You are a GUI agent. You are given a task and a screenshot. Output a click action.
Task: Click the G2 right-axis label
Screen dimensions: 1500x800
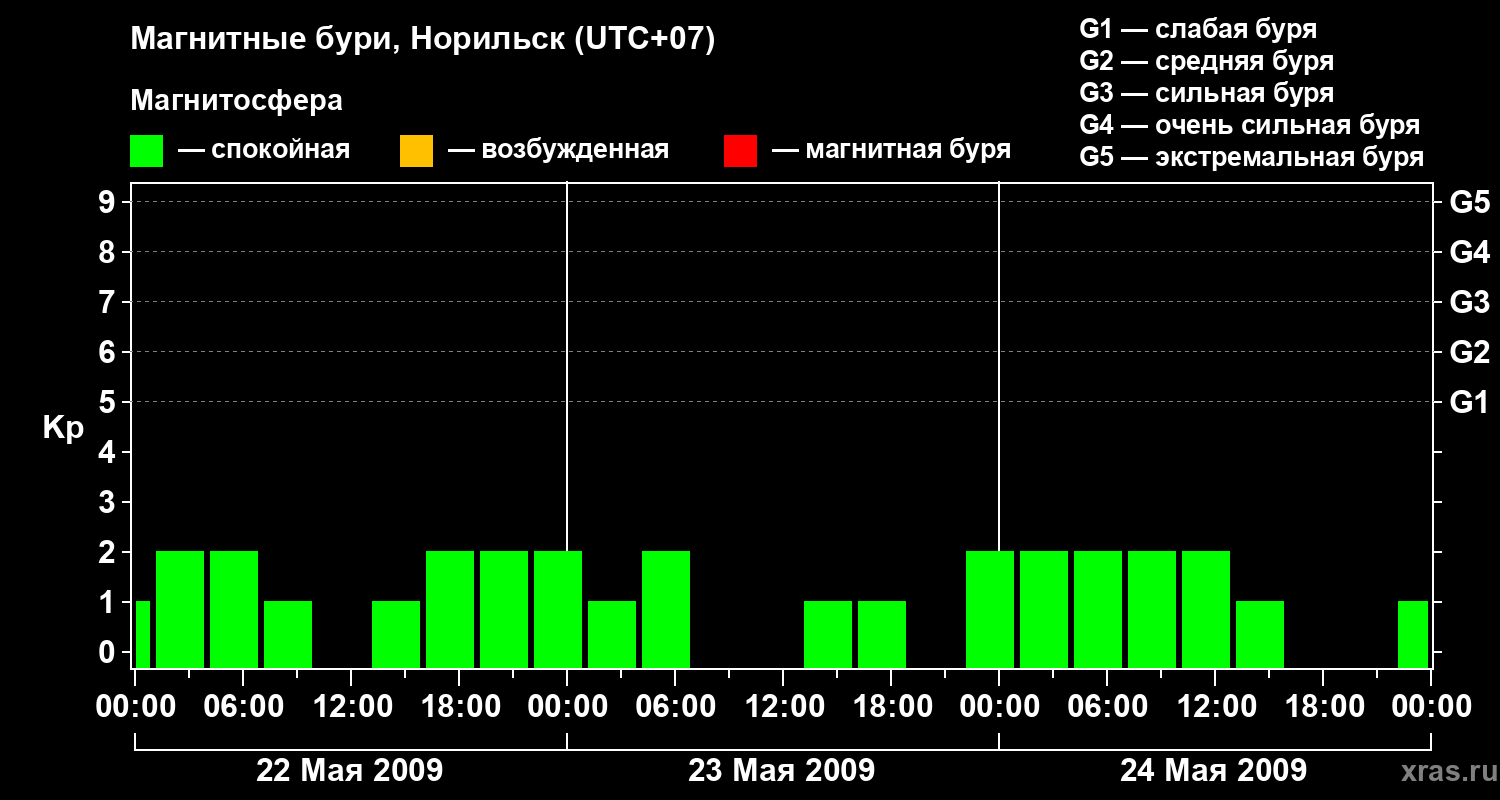1470,352
